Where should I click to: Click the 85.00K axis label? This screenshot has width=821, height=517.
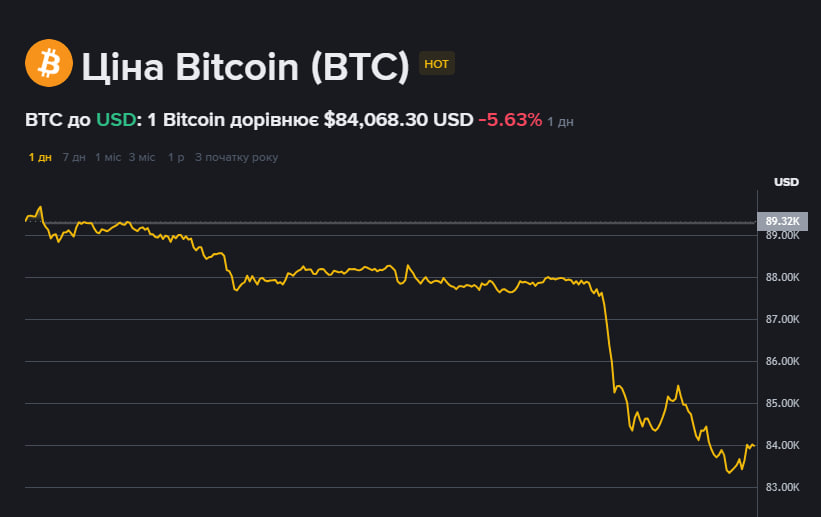coord(782,403)
